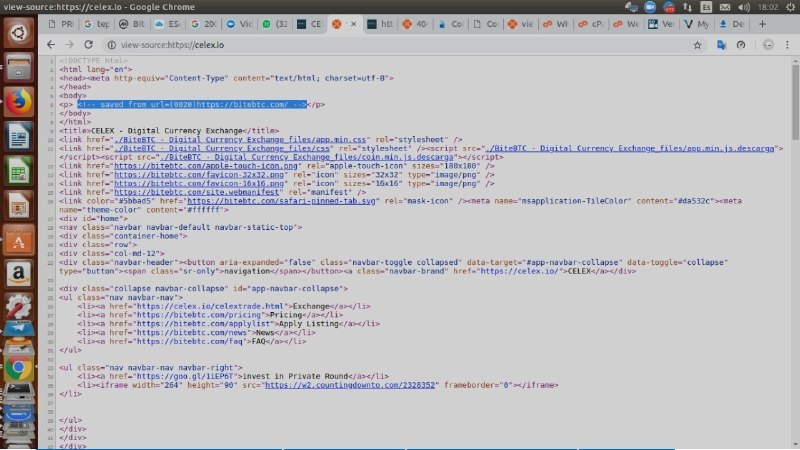Click the 'Apply Listing' text in source
Image resolution: width=800 pixels, height=450 pixels.
(309, 323)
